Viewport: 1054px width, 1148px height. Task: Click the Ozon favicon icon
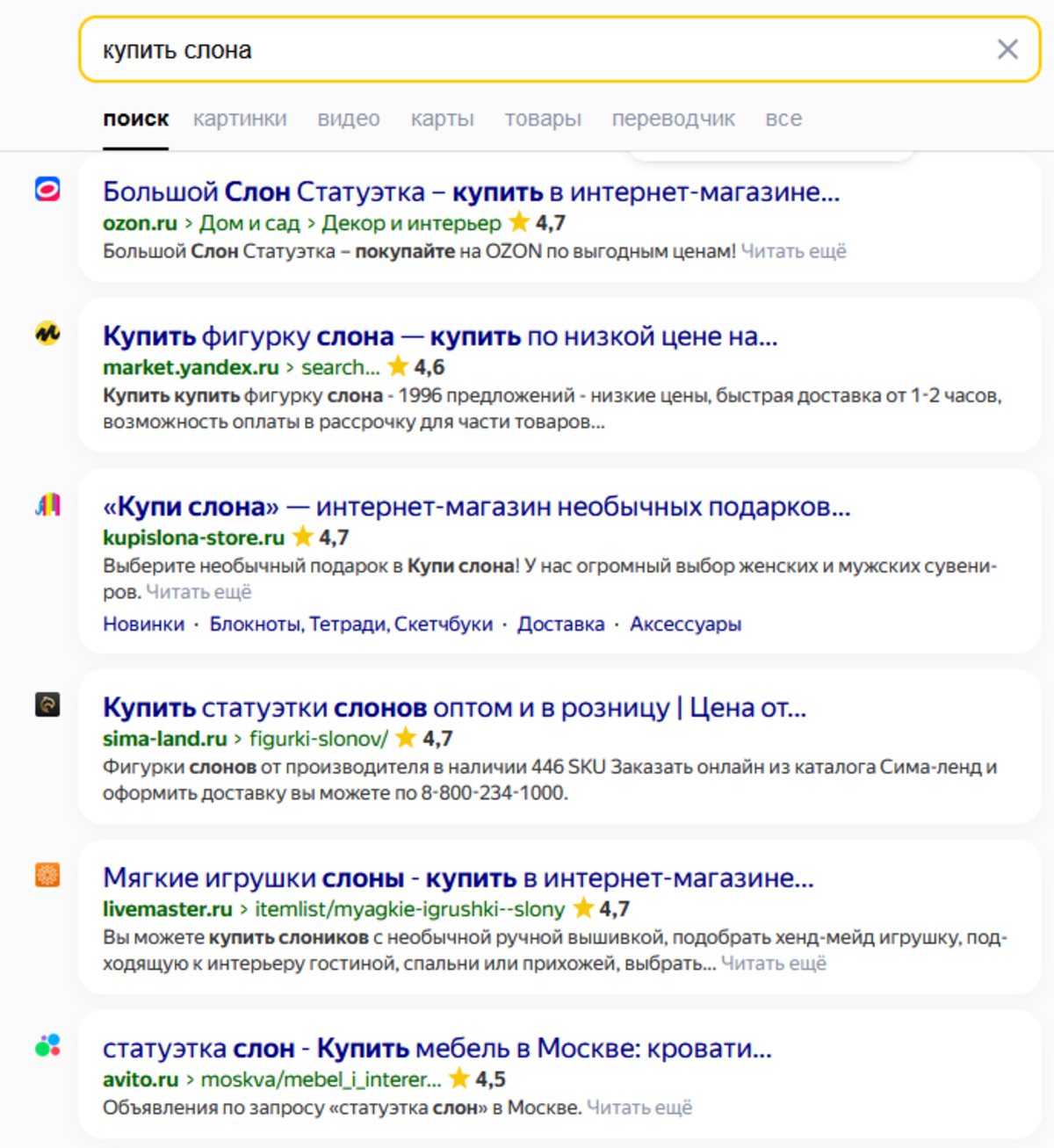47,189
